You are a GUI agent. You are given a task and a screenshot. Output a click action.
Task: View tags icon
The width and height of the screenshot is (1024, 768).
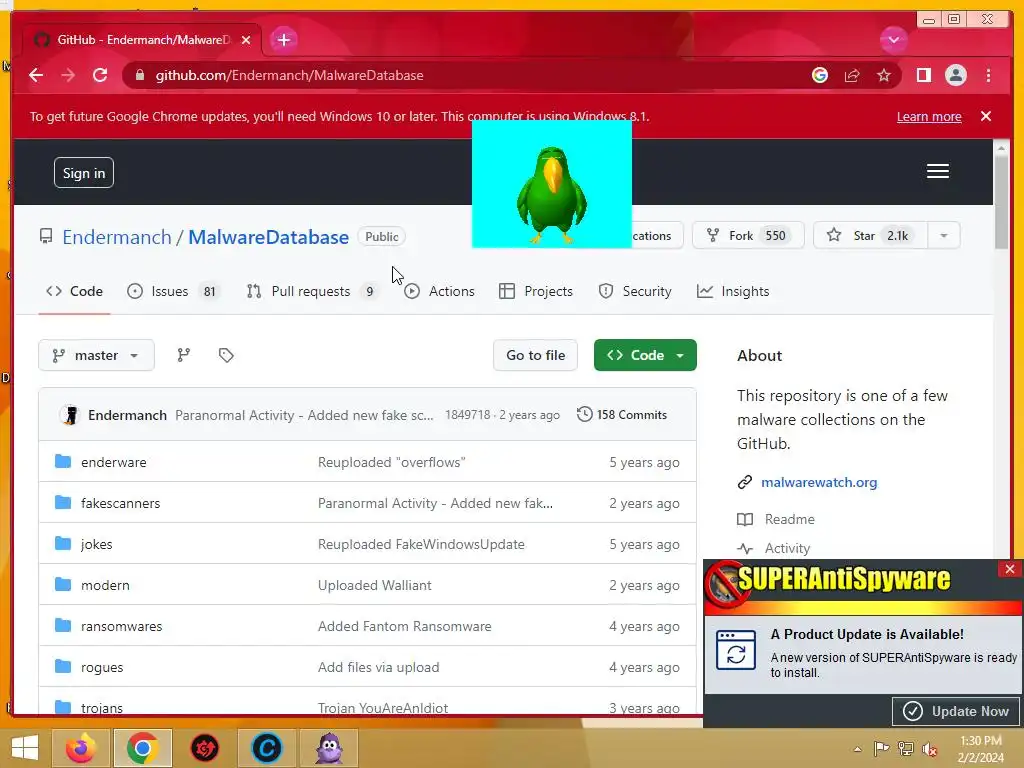pyautogui.click(x=226, y=355)
